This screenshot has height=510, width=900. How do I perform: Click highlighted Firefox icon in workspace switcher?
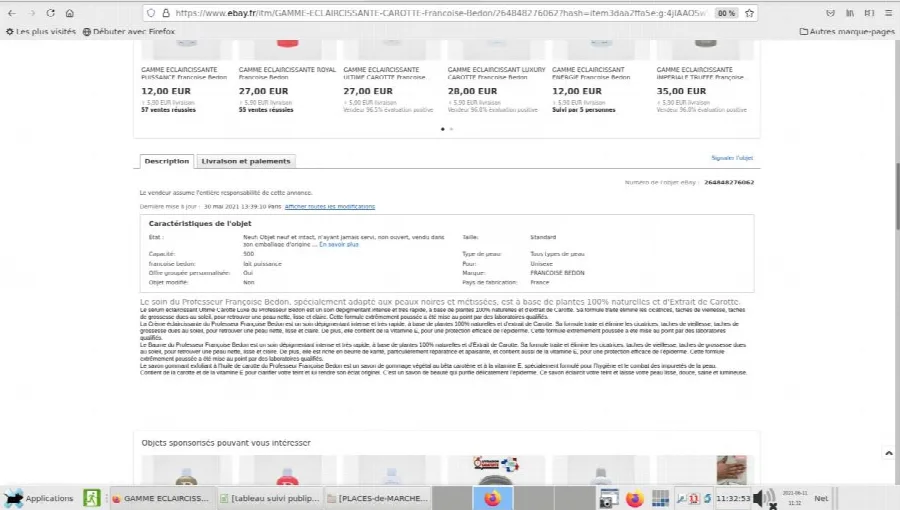tap(492, 498)
